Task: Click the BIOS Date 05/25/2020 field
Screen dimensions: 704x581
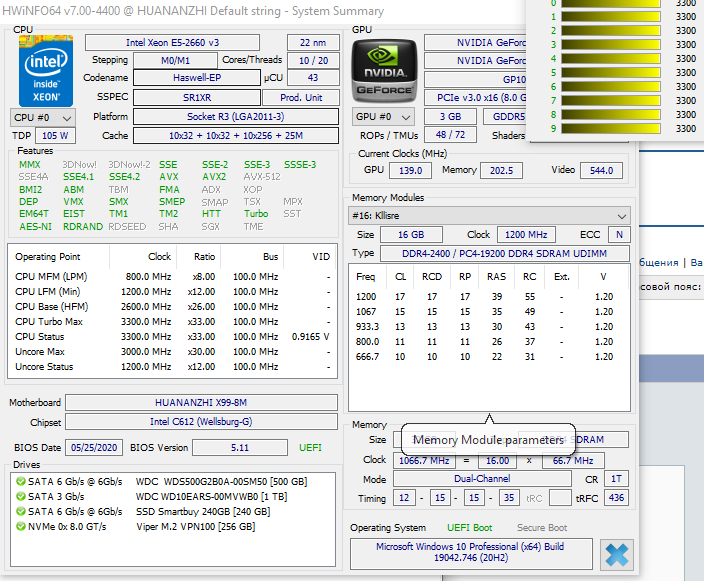Action: (x=94, y=448)
